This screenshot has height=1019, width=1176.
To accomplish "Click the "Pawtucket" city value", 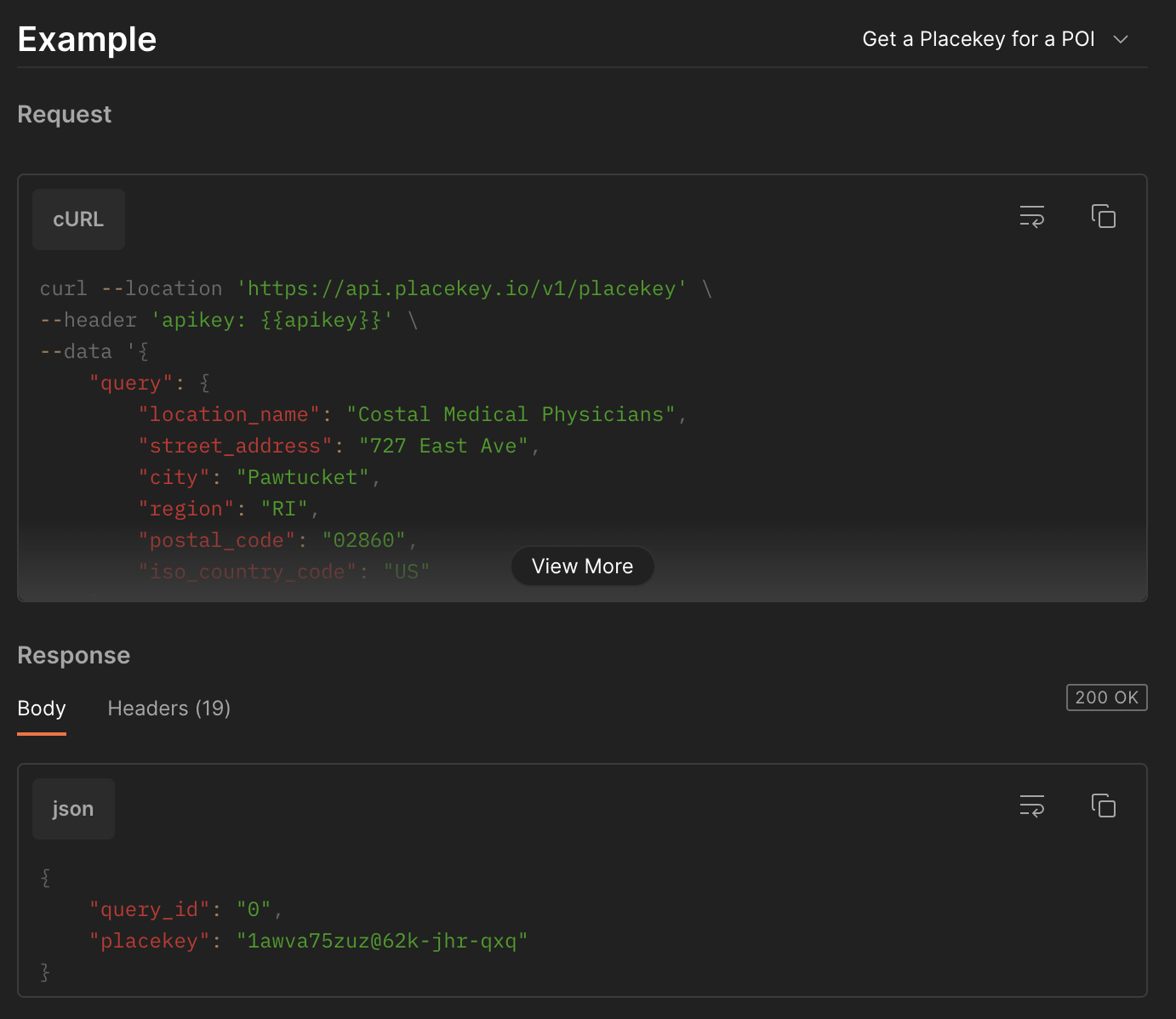I will tap(302, 478).
